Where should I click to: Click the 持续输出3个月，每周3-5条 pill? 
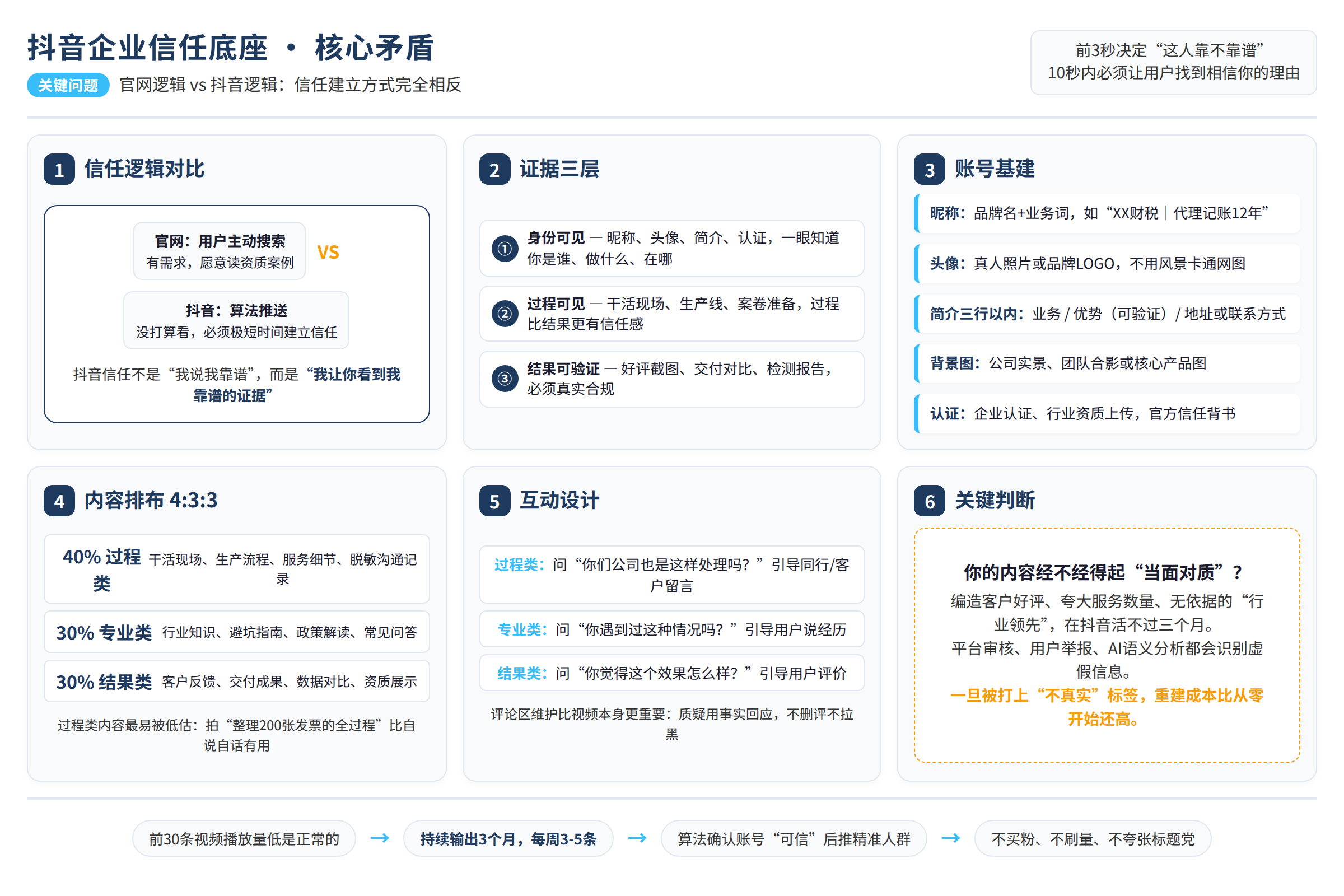(508, 839)
